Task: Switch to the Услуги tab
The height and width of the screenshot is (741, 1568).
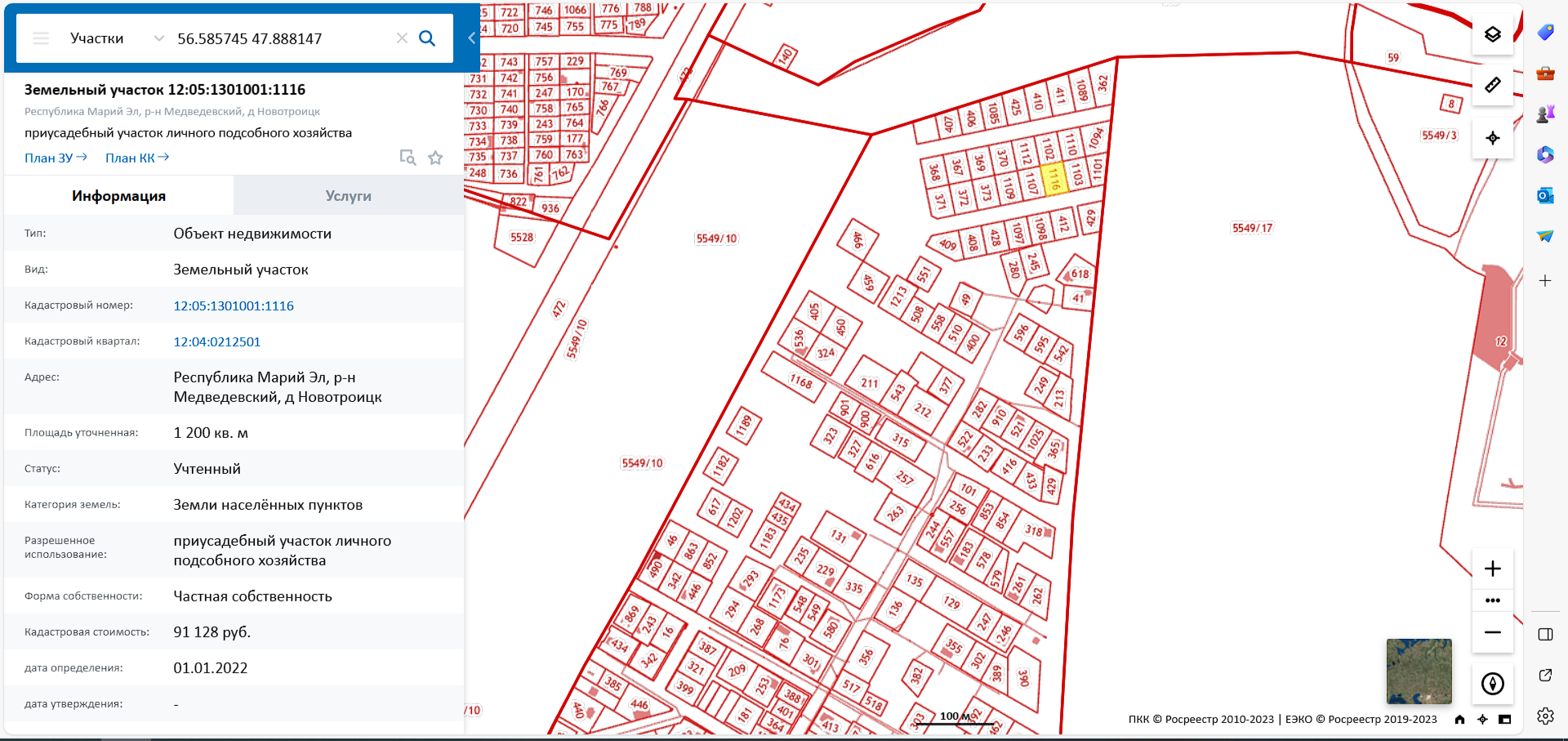Action: click(x=349, y=196)
